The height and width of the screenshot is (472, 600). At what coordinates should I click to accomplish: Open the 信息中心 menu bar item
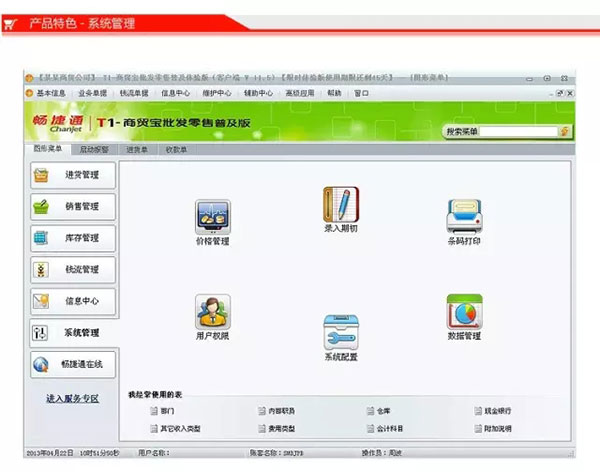pos(175,93)
